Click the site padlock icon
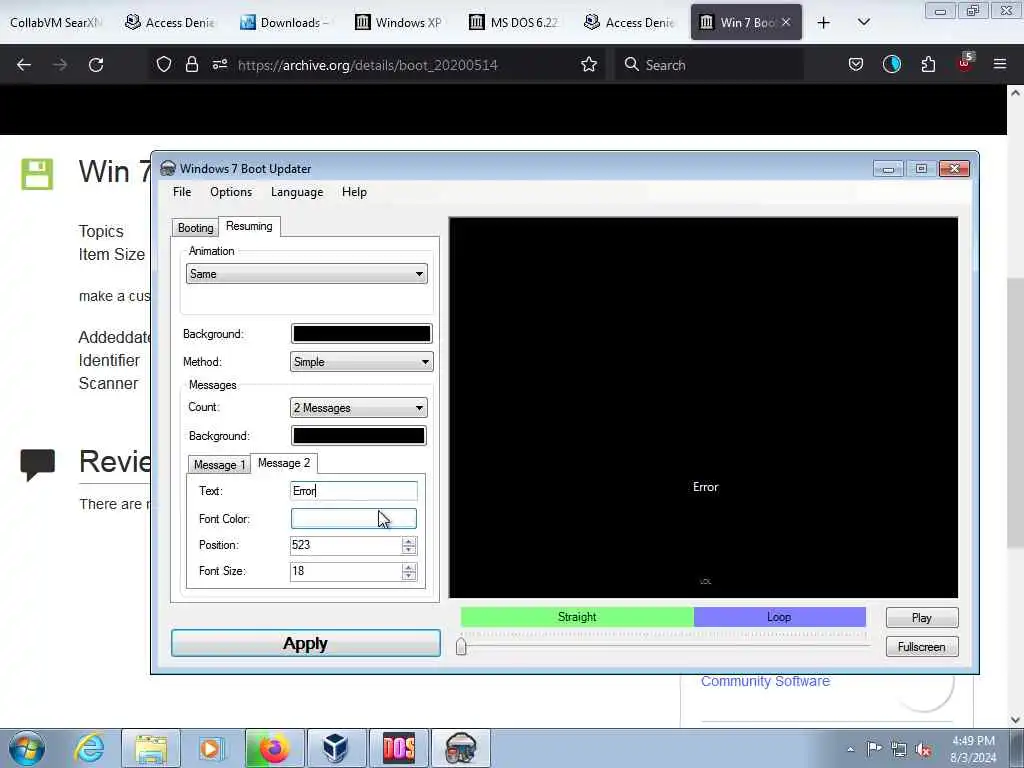Viewport: 1024px width, 768px height. [x=191, y=65]
